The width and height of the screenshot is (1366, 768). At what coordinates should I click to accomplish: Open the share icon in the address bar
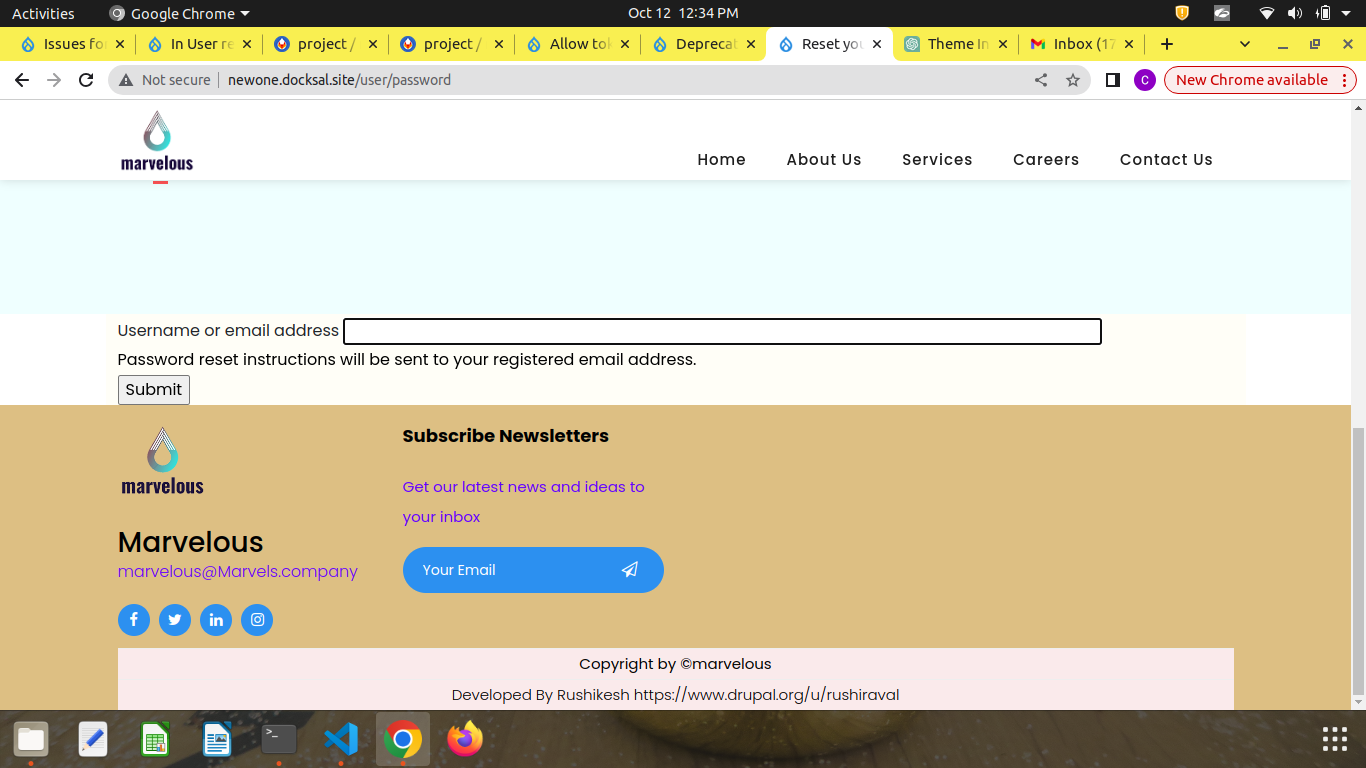(x=1040, y=80)
